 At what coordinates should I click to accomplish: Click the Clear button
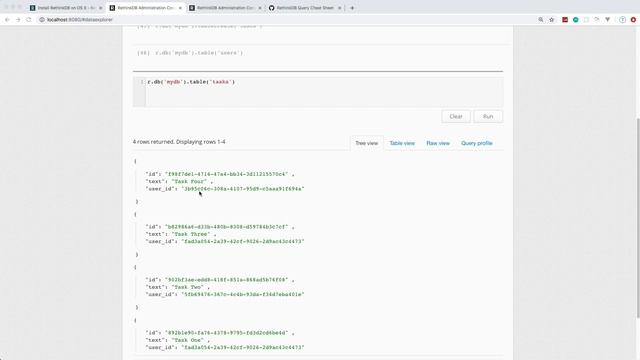click(x=456, y=116)
